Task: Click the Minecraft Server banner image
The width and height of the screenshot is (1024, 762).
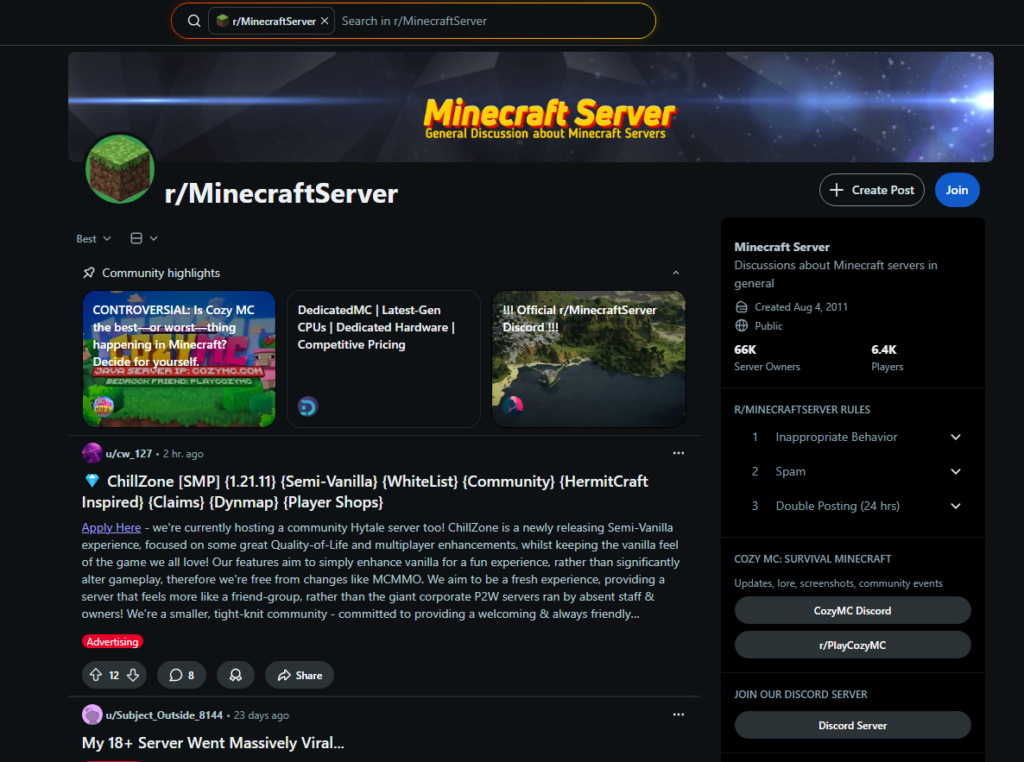Action: pyautogui.click(x=531, y=107)
